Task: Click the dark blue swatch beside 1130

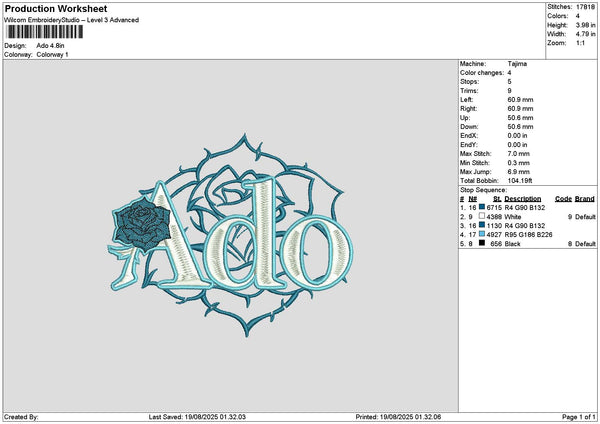Action: (482, 225)
